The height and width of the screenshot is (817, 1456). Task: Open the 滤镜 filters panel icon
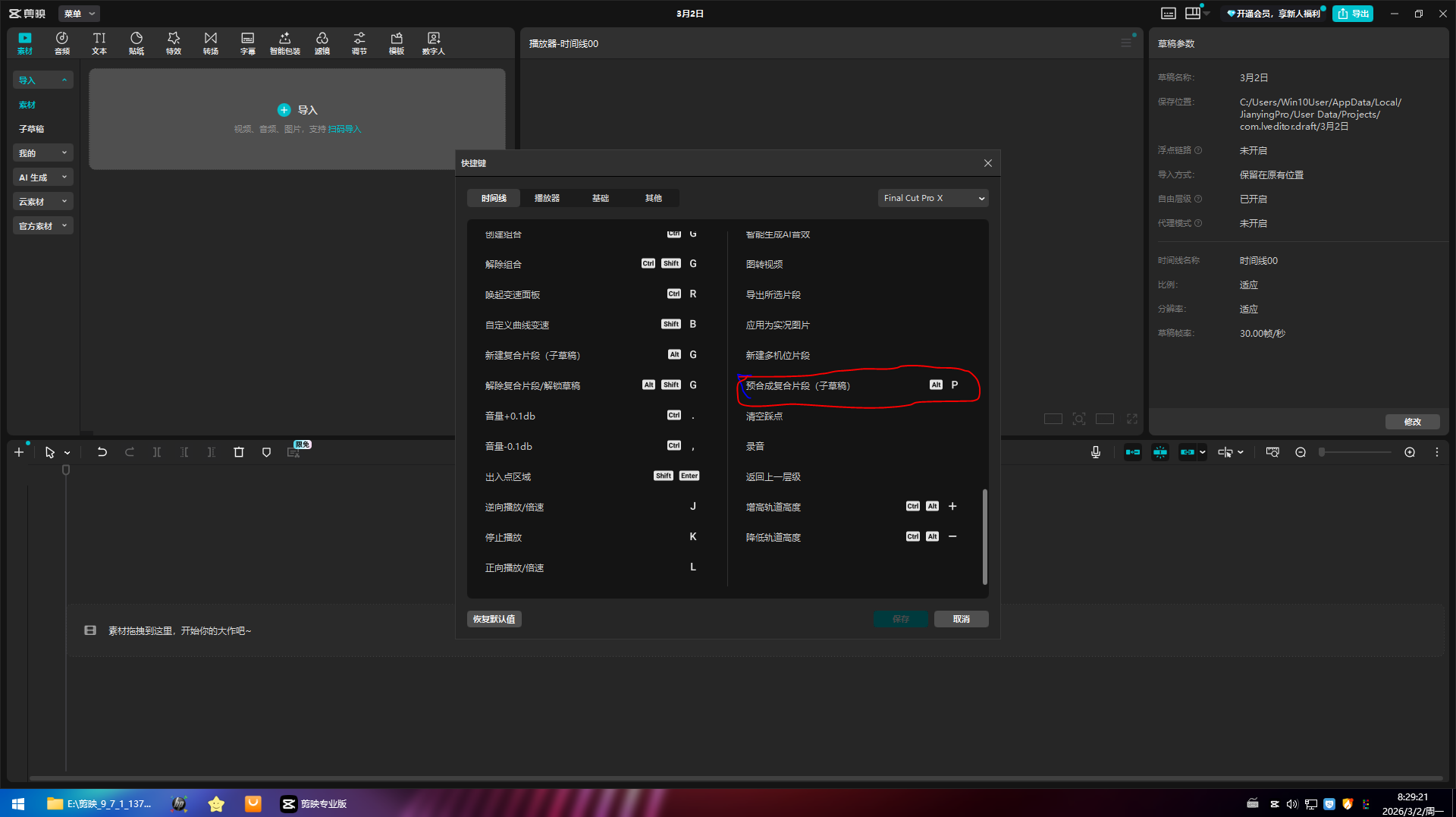(x=322, y=42)
